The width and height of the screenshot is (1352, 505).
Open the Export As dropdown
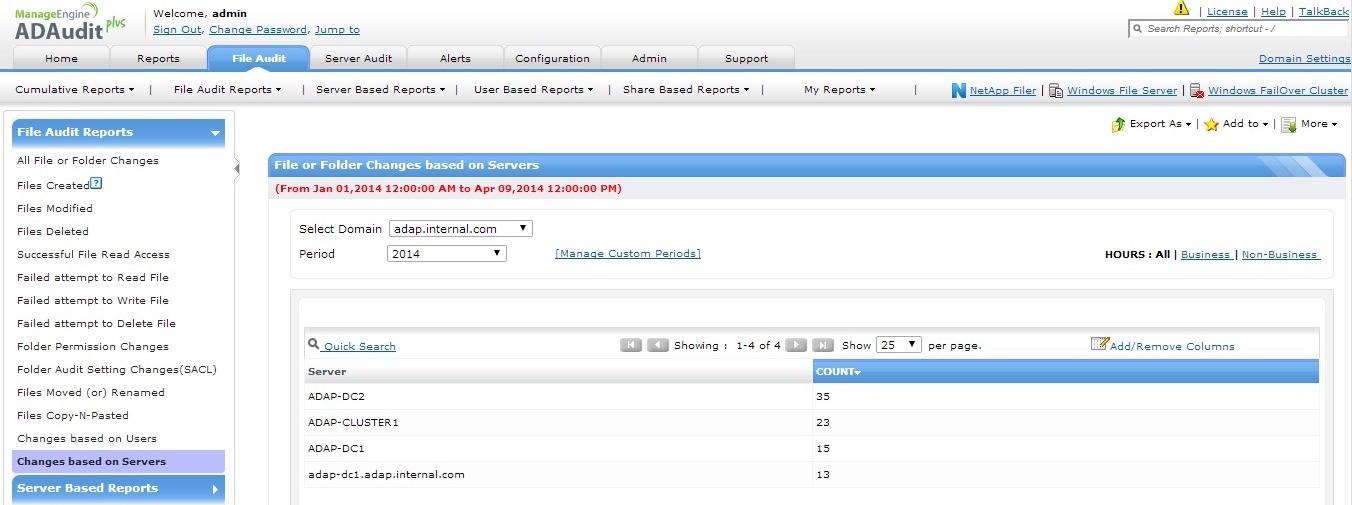(1160, 124)
